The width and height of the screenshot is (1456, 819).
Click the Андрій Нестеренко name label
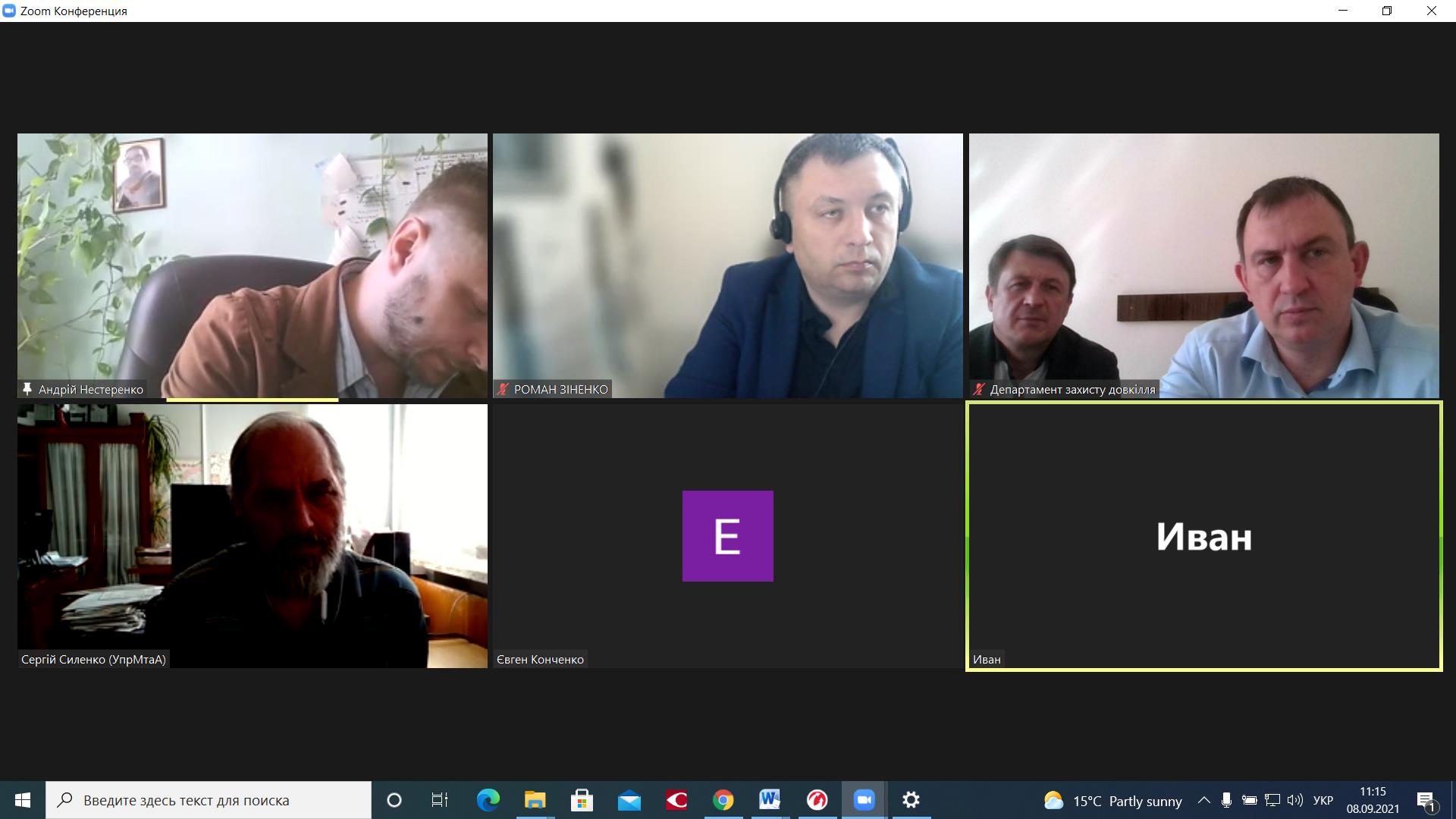point(91,389)
